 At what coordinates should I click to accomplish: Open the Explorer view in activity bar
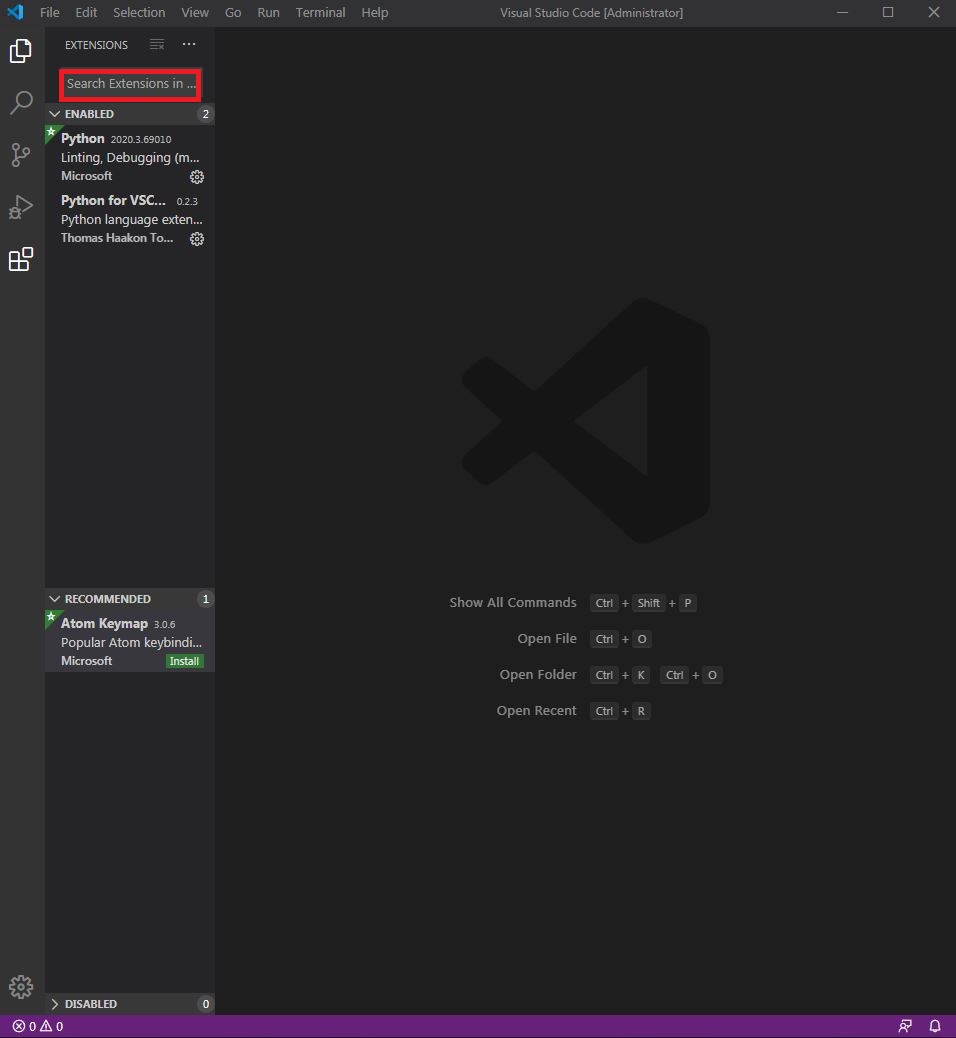point(21,51)
